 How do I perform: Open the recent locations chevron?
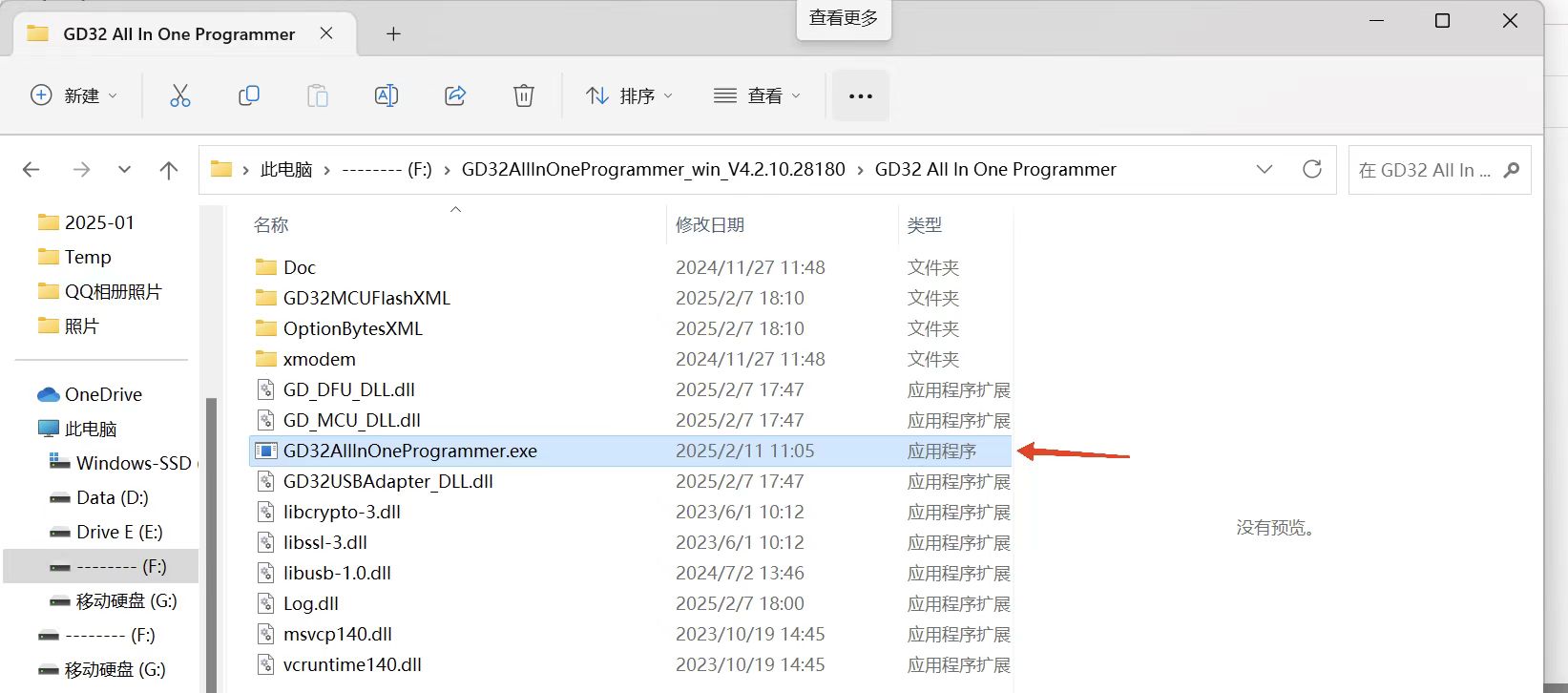point(124,170)
